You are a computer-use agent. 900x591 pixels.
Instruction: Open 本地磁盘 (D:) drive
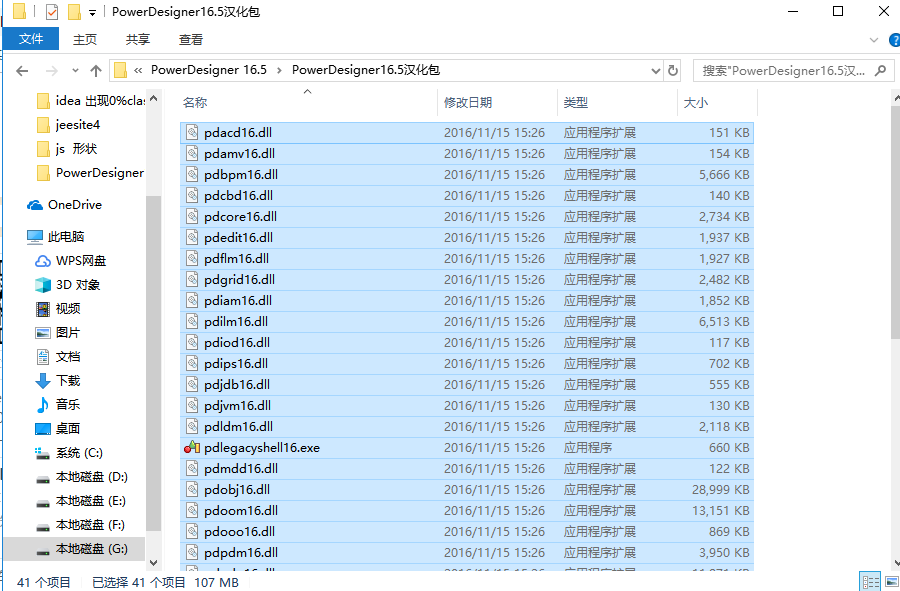pyautogui.click(x=81, y=477)
